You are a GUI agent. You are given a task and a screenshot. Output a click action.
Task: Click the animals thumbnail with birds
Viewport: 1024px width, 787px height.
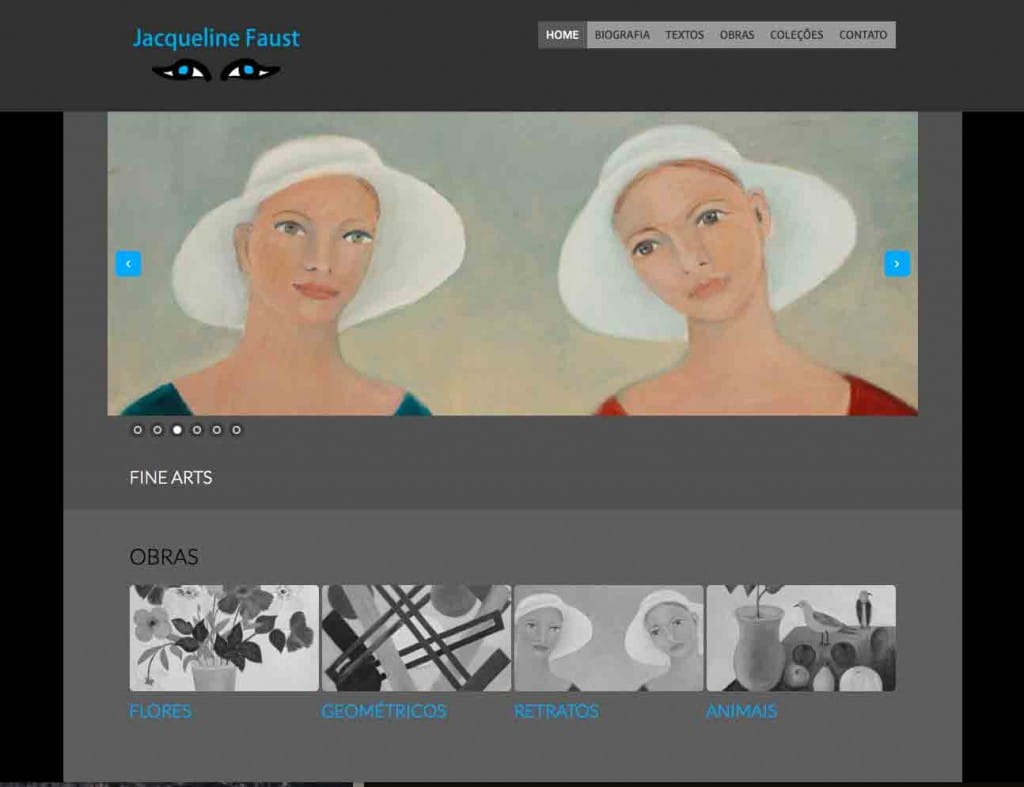pos(801,638)
